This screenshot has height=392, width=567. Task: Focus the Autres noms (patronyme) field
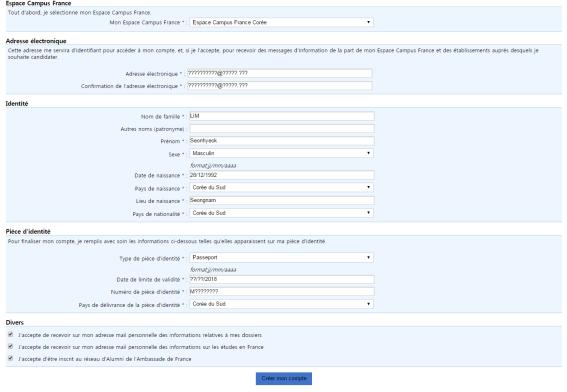pyautogui.click(x=282, y=129)
